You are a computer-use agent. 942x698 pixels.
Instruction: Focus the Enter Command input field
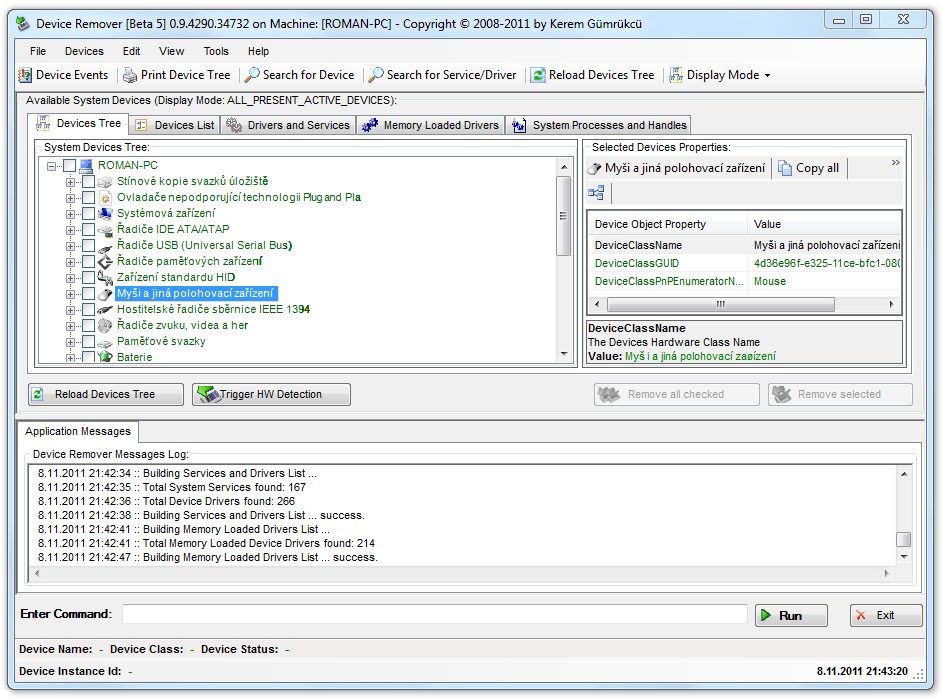(x=435, y=615)
